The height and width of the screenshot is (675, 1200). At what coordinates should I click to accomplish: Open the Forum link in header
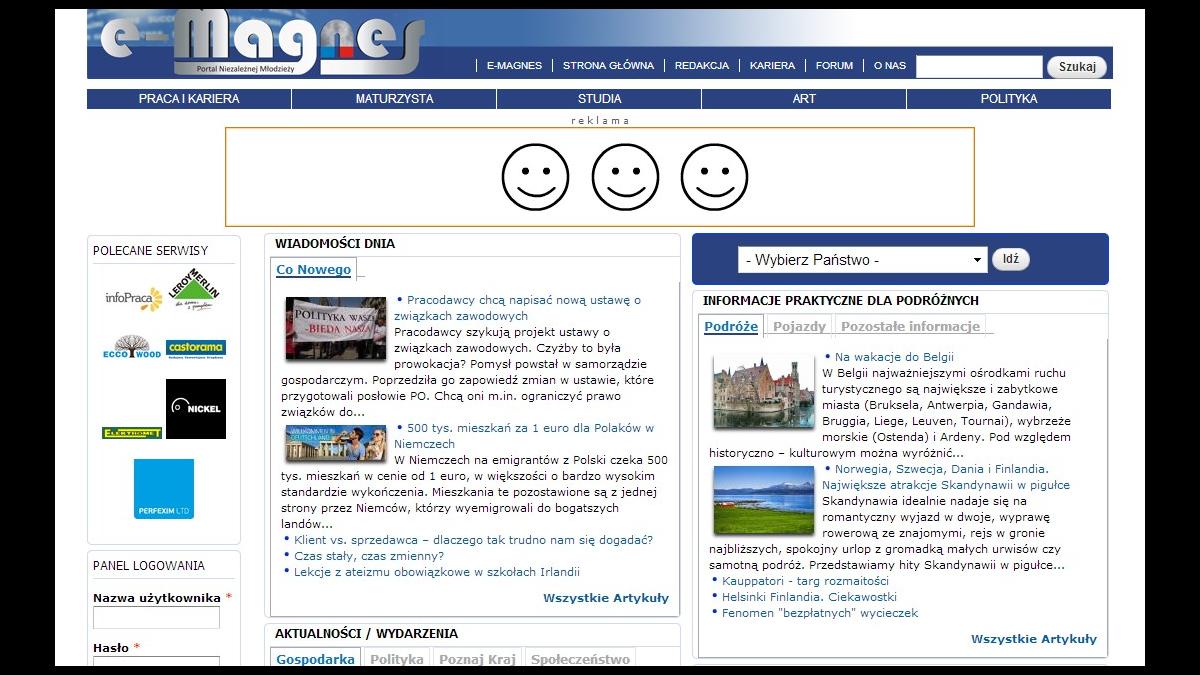pos(834,66)
